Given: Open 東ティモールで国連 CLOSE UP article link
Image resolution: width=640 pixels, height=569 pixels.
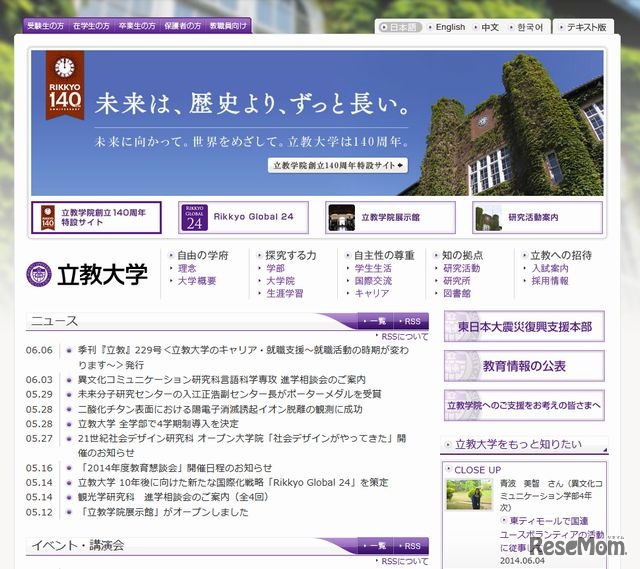Looking at the screenshot, I should [x=552, y=534].
